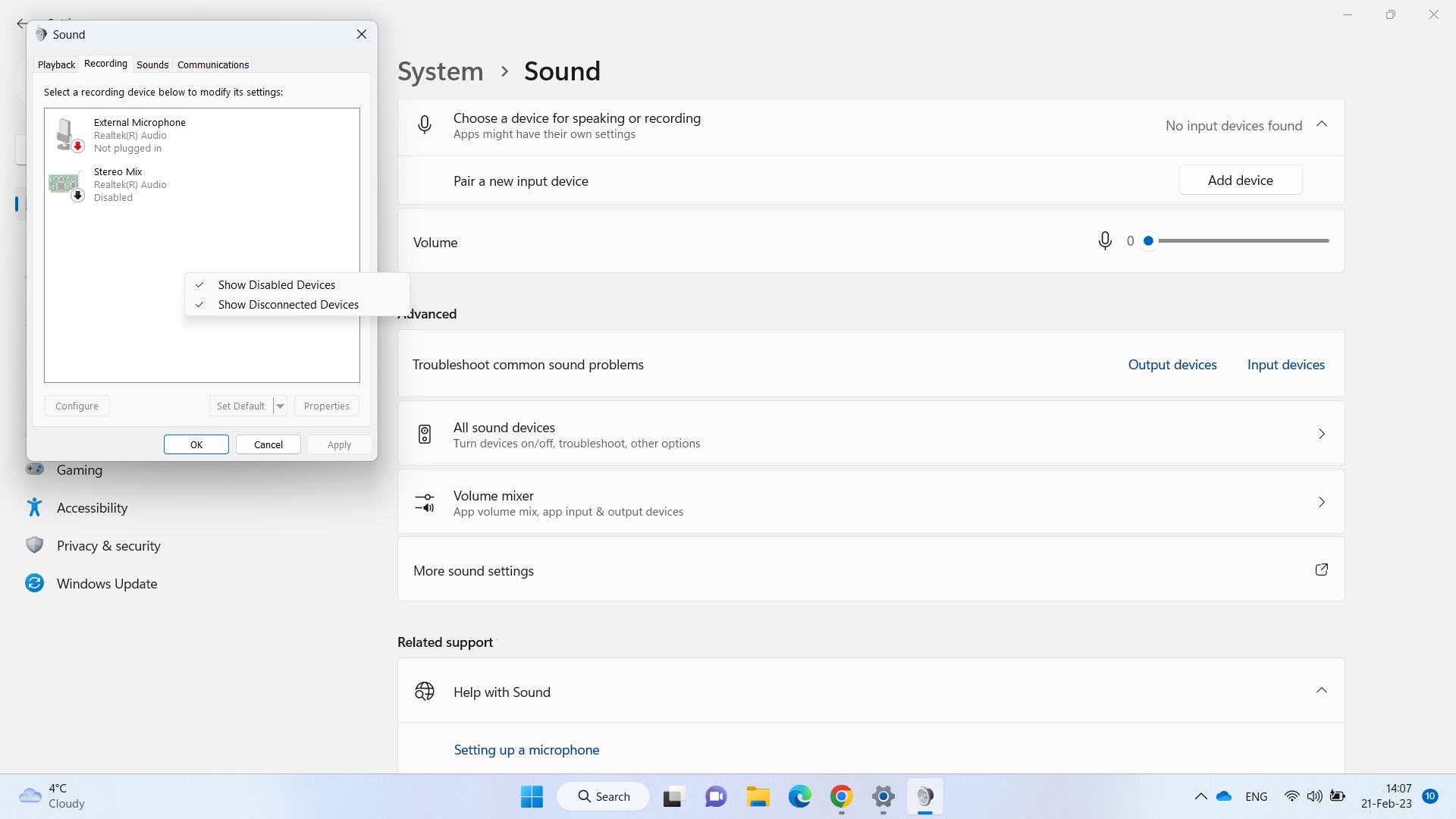This screenshot has width=1456, height=819.
Task: Click the microphone icon beside the volume slider
Action: pos(1106,240)
